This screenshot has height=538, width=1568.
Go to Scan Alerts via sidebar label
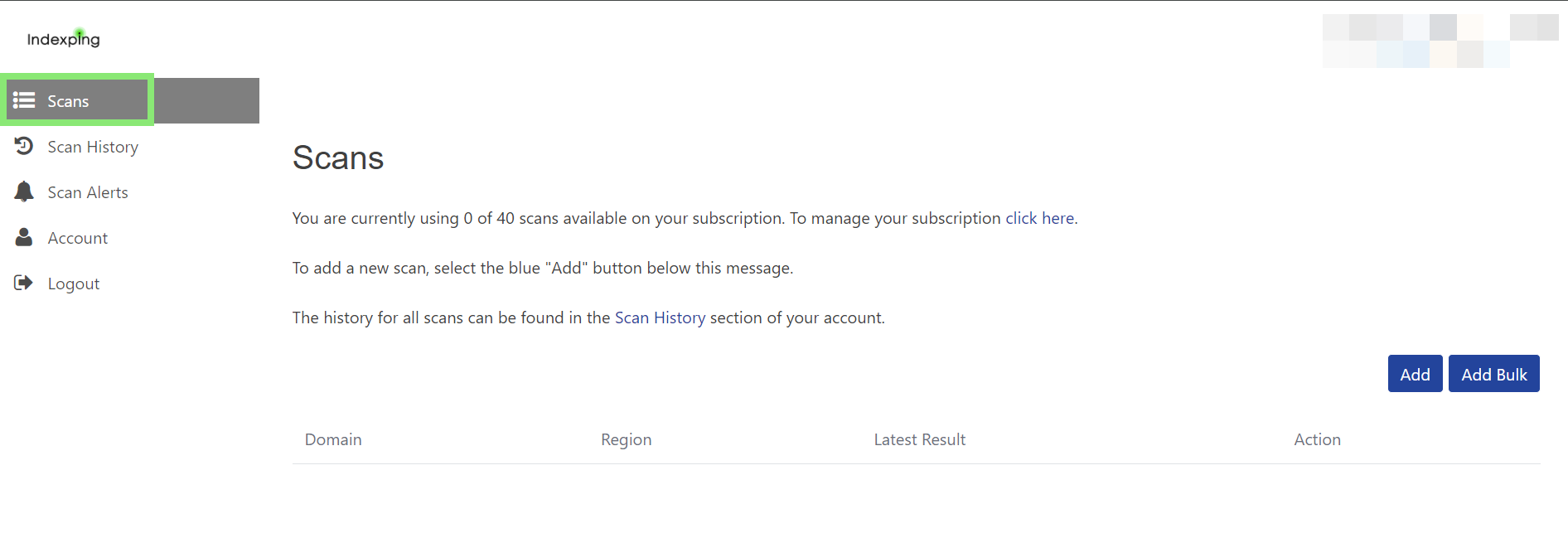pyautogui.click(x=88, y=192)
